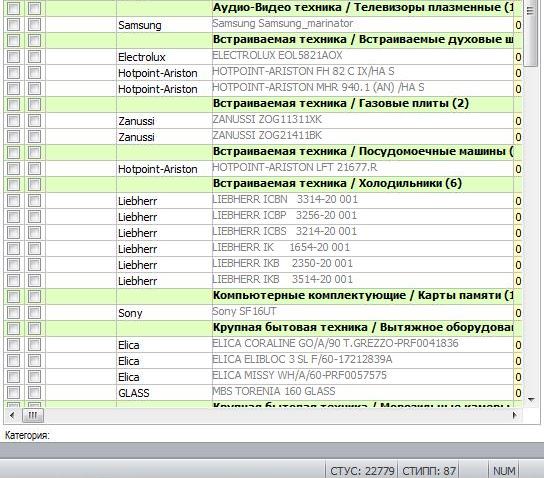544x478 pixels.
Task: Select group header Телевизоры плазменные
Action: (x=363, y=7)
